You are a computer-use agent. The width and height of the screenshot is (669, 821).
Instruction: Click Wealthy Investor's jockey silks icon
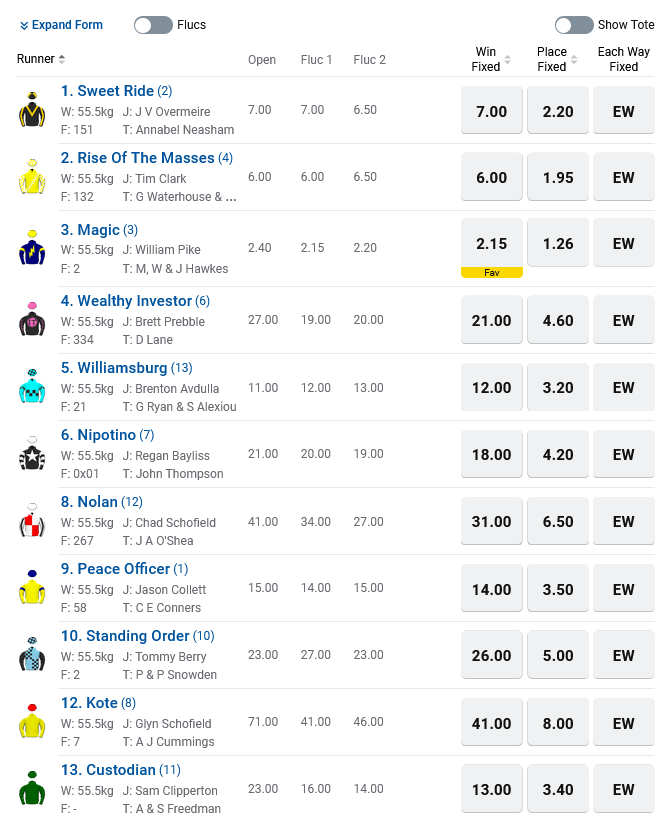(32, 320)
